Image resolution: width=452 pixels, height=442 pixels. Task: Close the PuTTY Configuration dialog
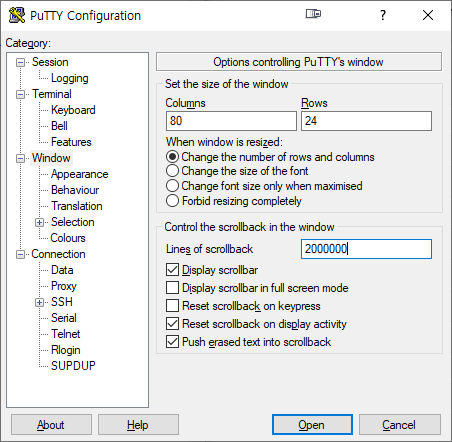click(x=428, y=15)
